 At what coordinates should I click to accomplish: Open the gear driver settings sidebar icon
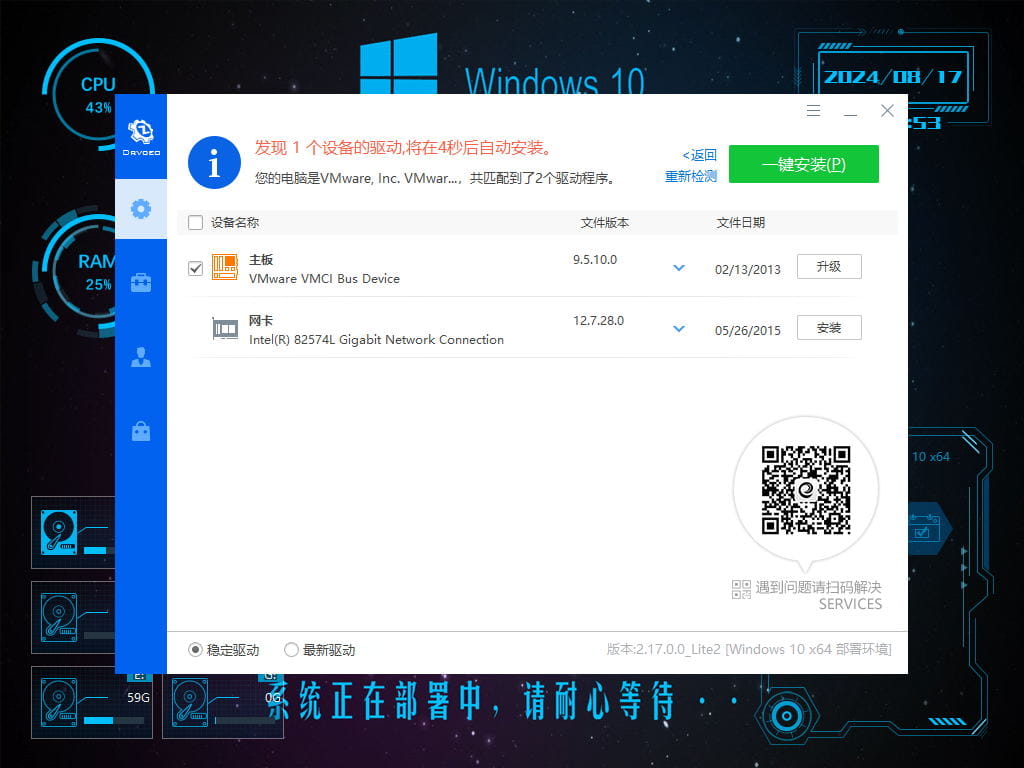(x=141, y=209)
